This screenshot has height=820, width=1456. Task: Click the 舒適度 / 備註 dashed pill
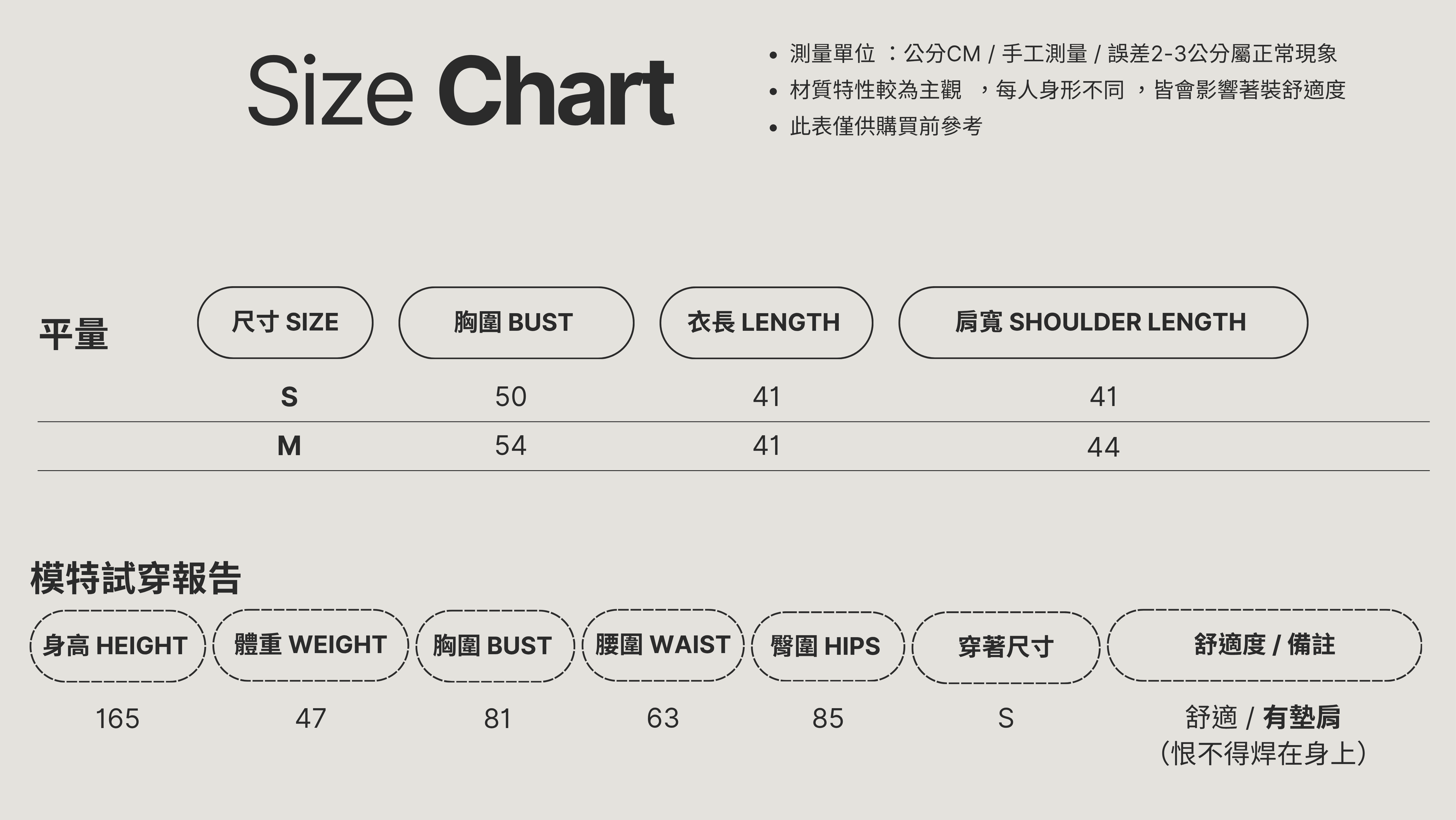click(1265, 645)
